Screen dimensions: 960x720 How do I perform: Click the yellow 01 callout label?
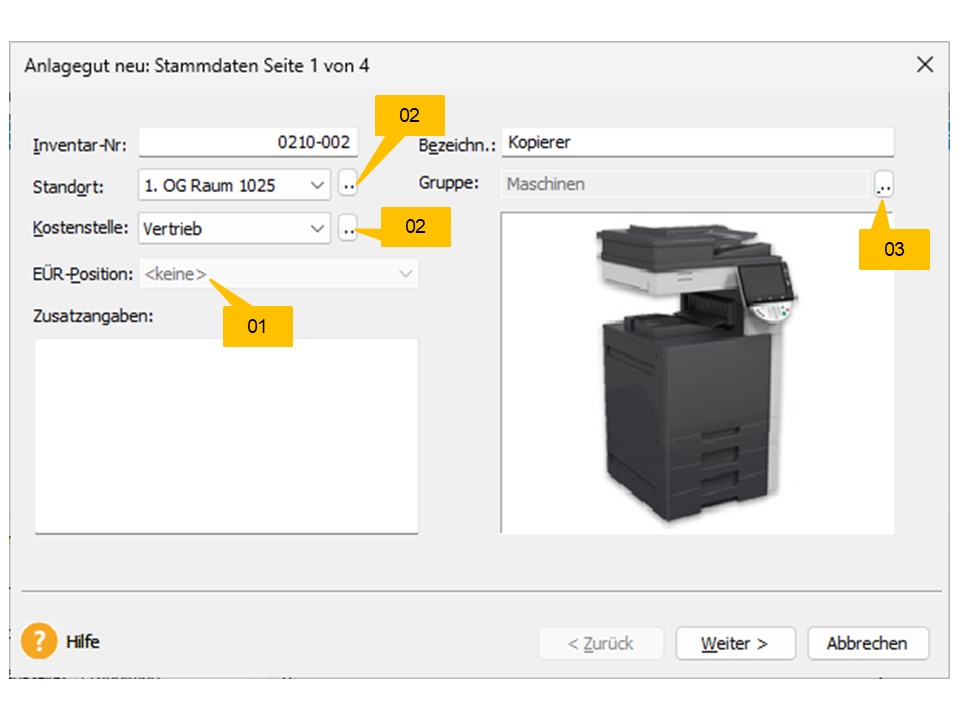257,327
